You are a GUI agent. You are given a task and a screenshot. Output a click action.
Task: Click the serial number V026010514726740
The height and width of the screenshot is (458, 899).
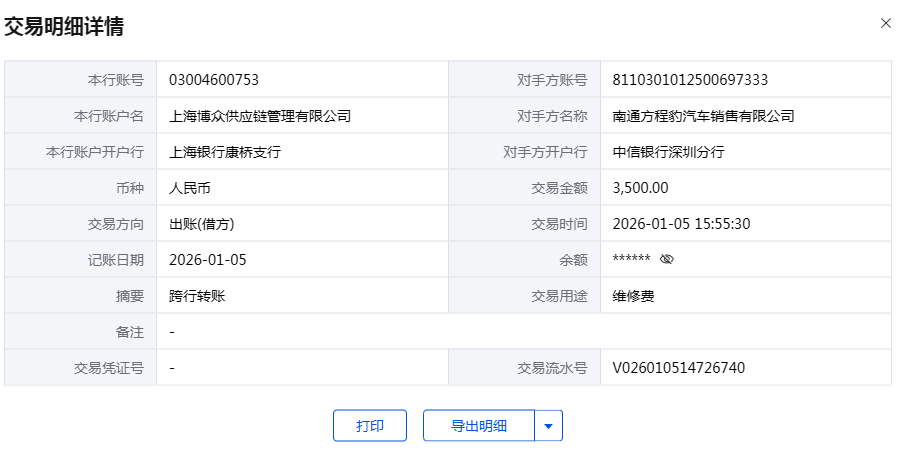[x=678, y=368]
